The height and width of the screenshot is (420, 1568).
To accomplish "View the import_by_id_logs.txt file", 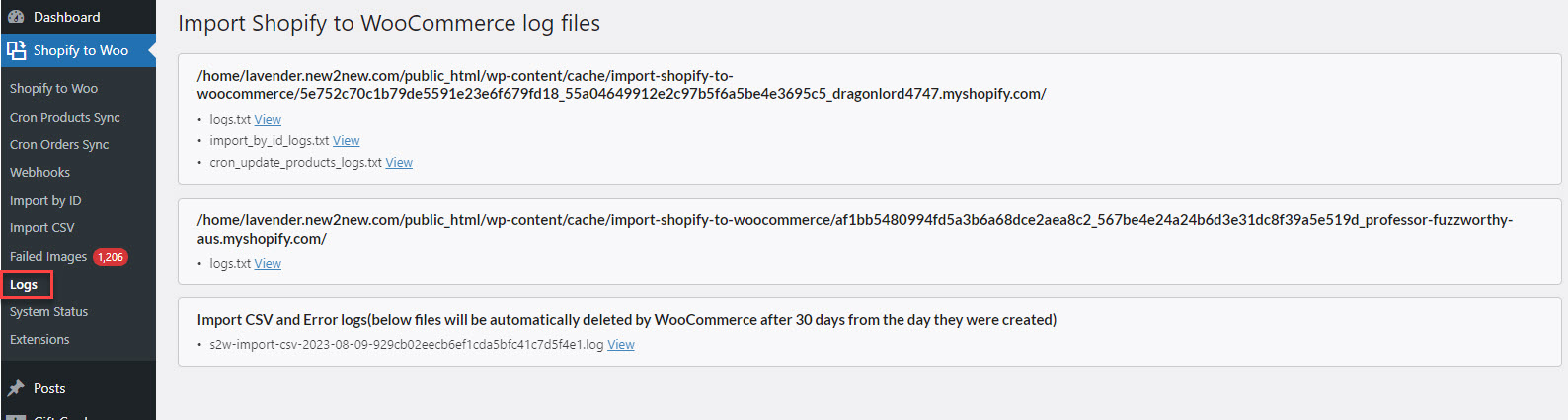I will [x=346, y=140].
